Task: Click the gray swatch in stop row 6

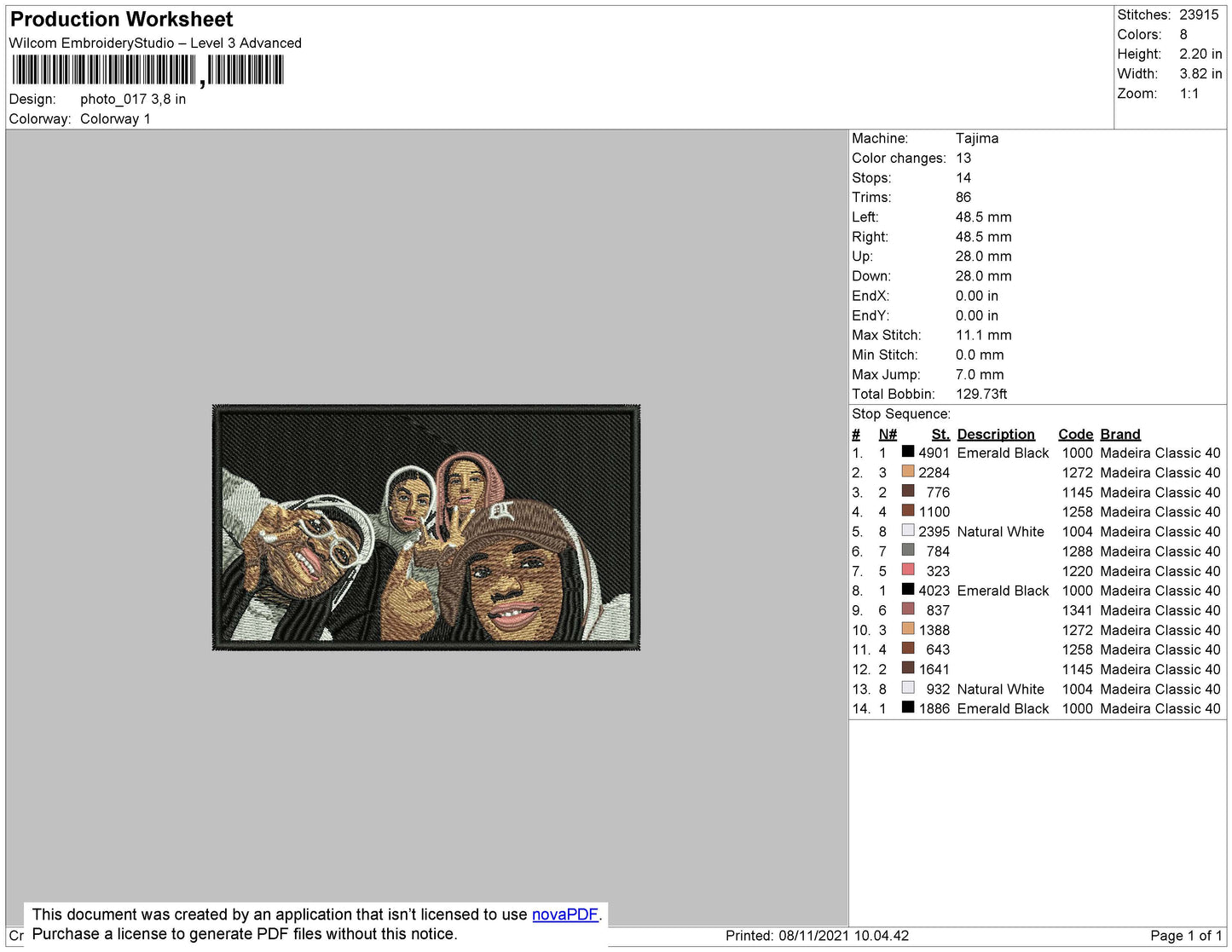Action: 908,550
